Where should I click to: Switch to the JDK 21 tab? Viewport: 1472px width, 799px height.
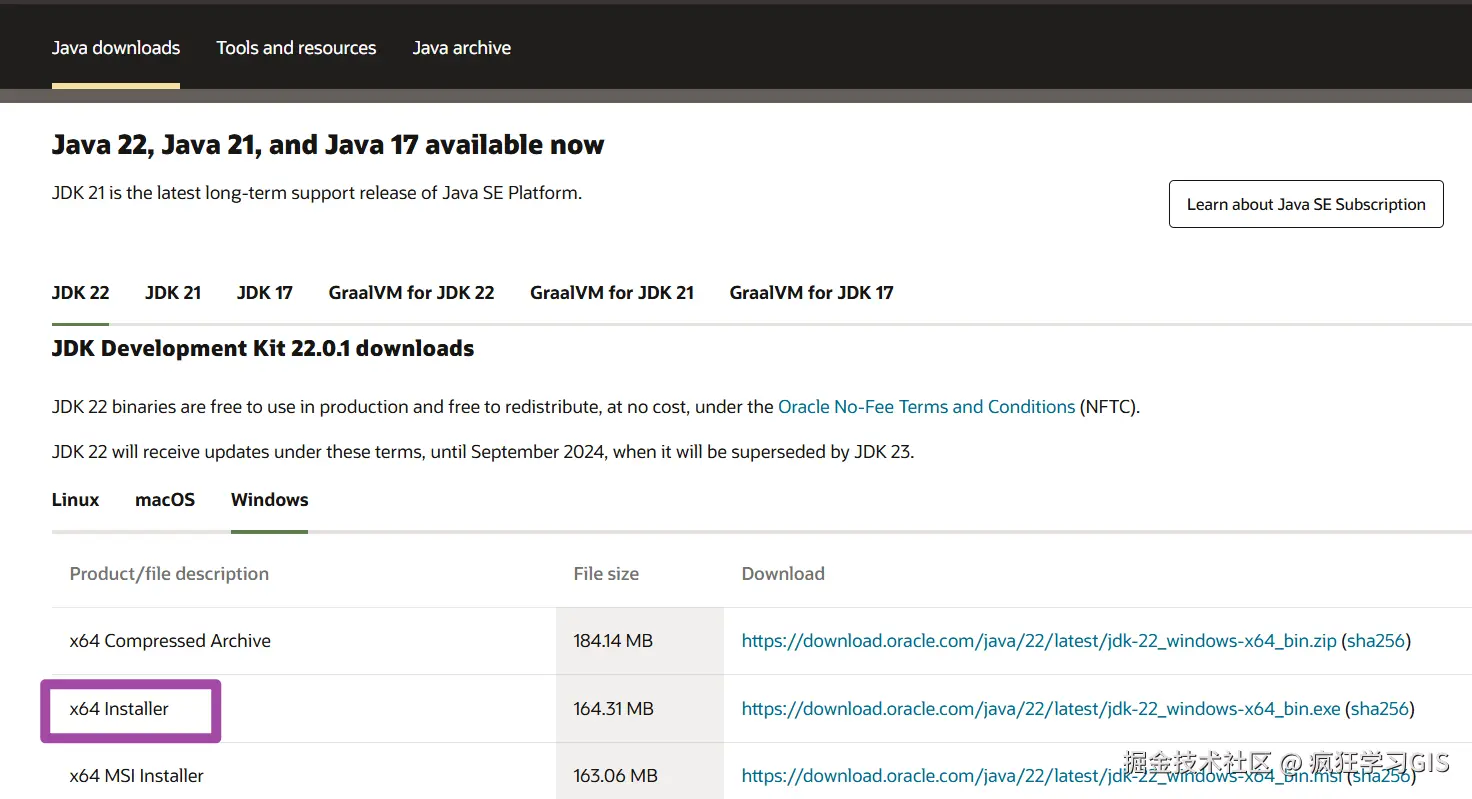tap(173, 293)
